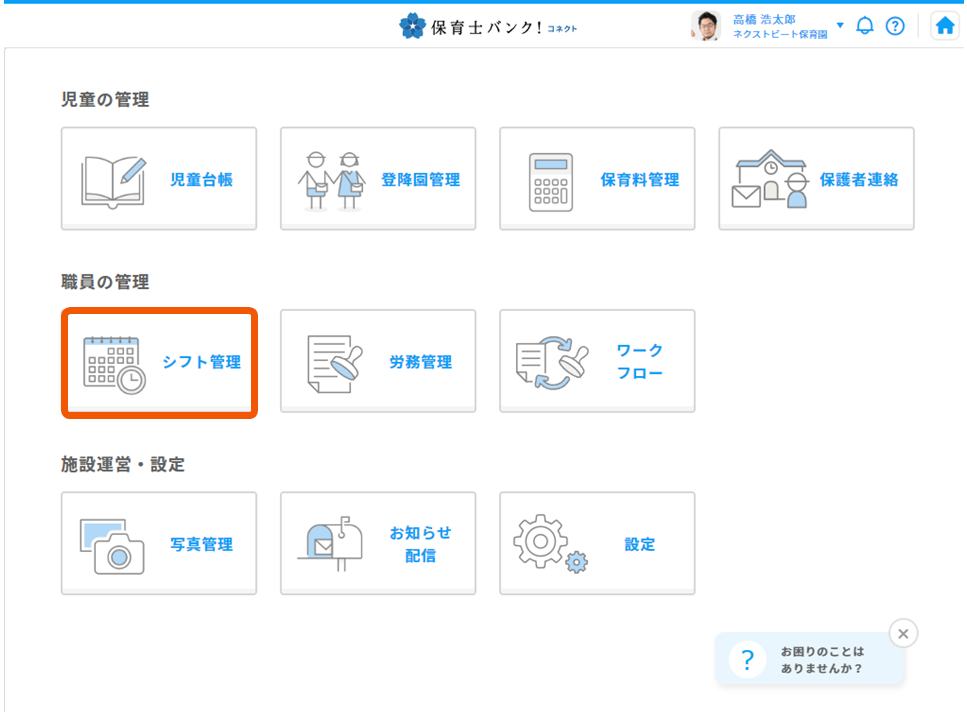Click the gears 設定 icon
This screenshot has height=712, width=967.
tap(550, 545)
